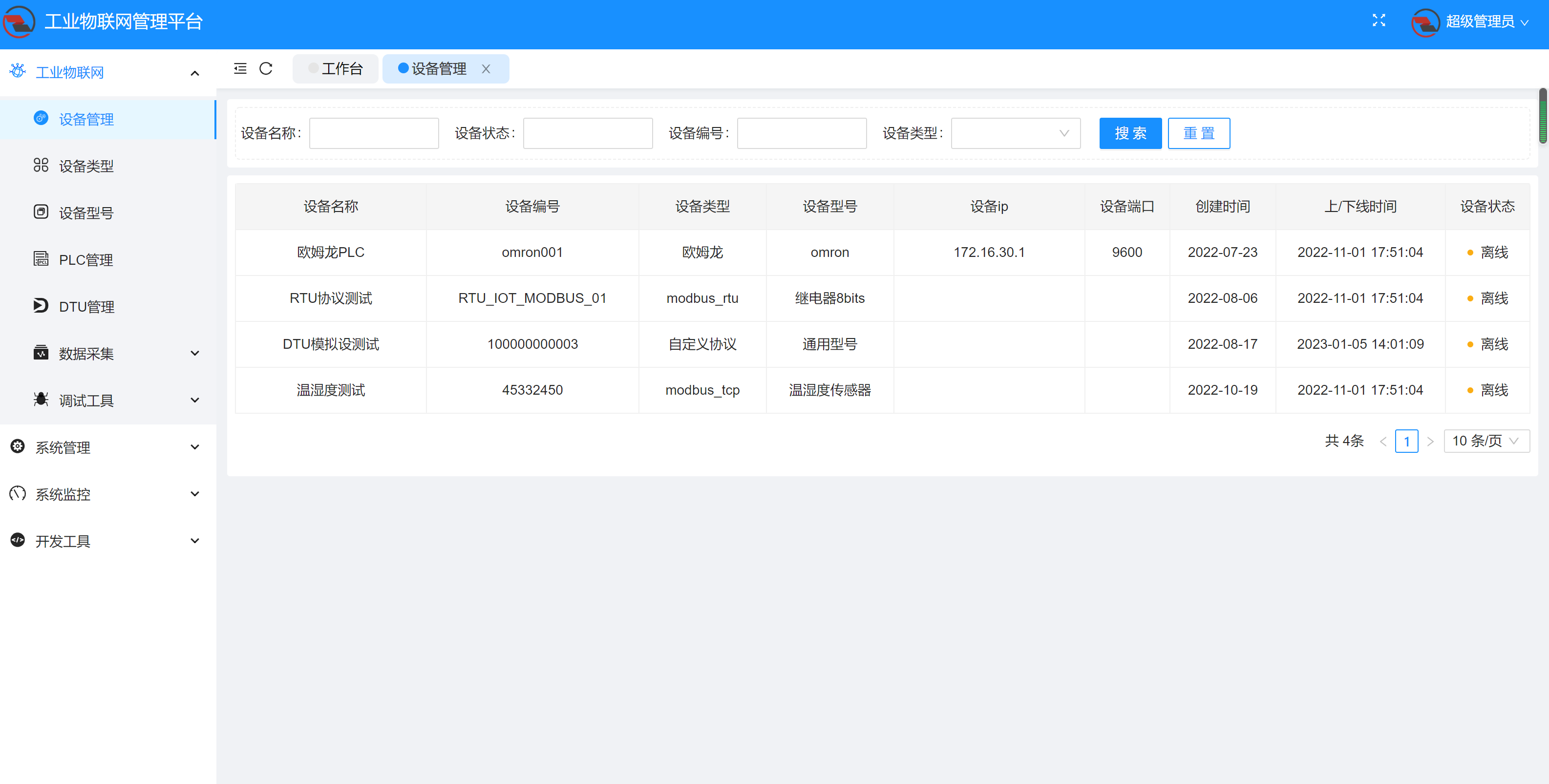This screenshot has width=1549, height=784.
Task: Click the port value 9600
Action: (x=1127, y=253)
